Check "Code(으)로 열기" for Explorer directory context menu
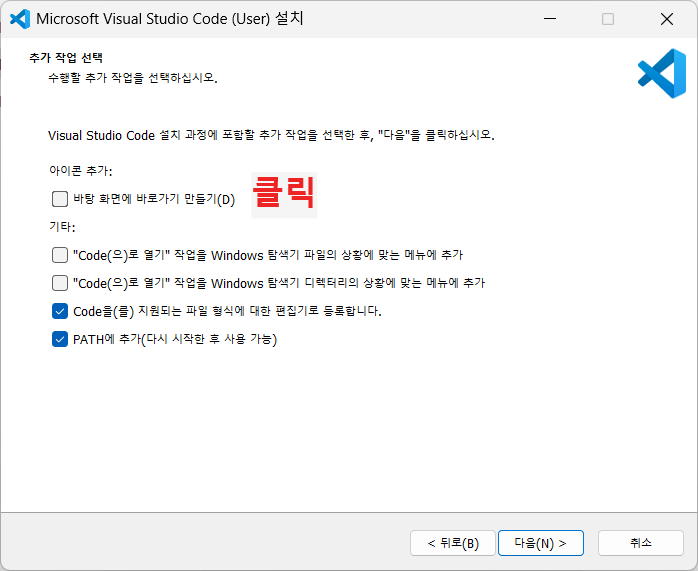The width and height of the screenshot is (698, 571). tap(60, 283)
